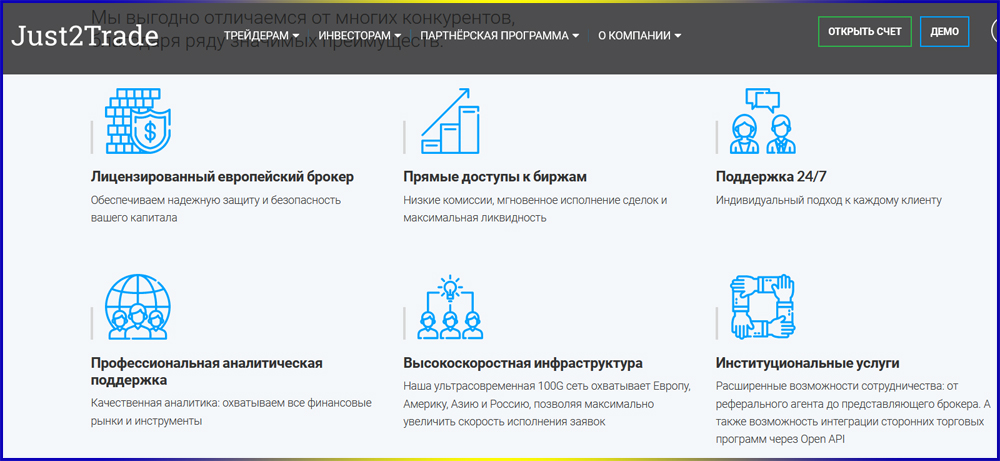
Task: Select heading Профессиональная аналитическая поддержка
Action: [x=207, y=372]
